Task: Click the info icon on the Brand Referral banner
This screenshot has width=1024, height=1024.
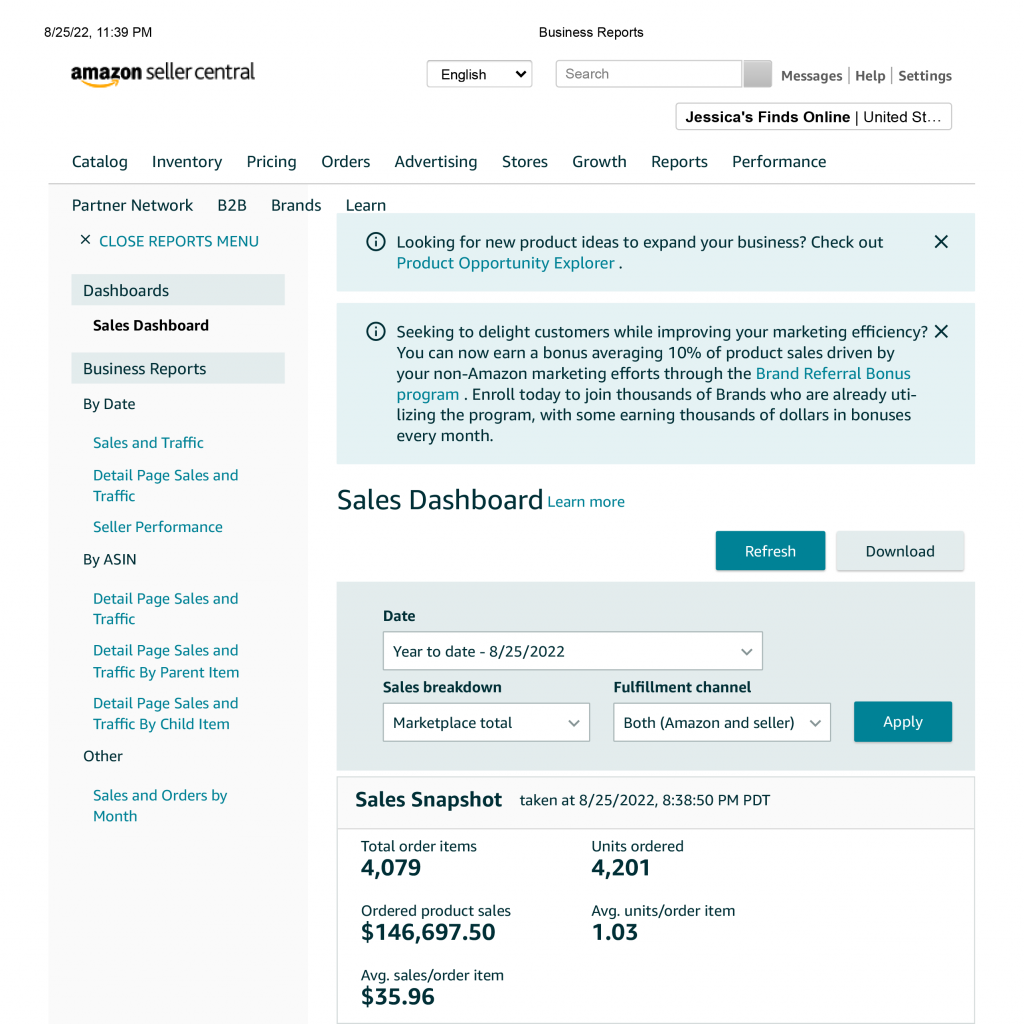Action: (x=376, y=331)
